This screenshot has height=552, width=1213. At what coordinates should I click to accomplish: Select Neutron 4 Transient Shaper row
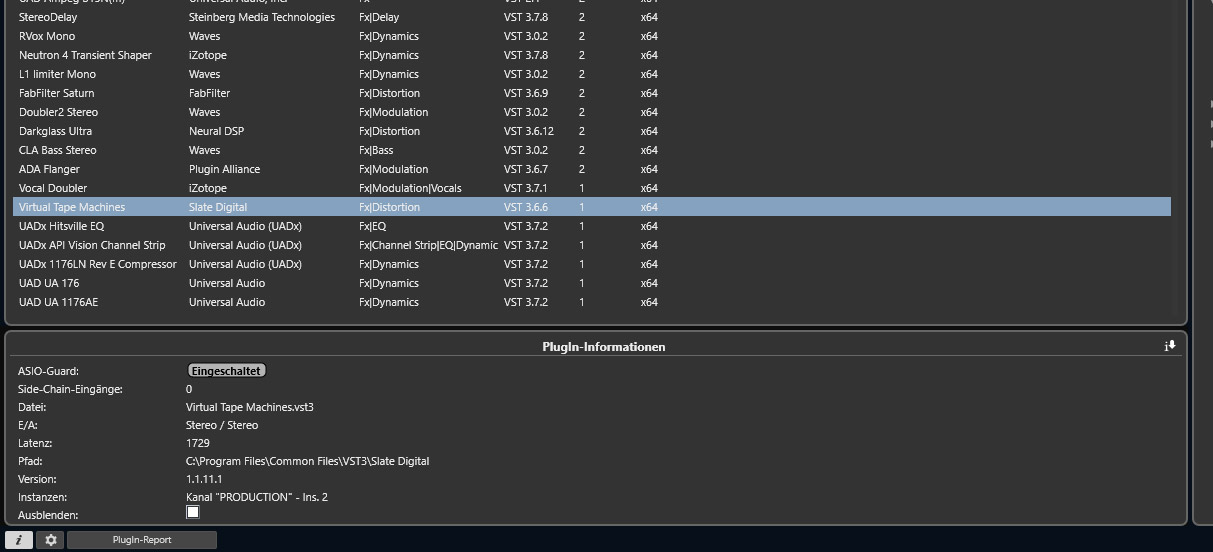coord(592,55)
